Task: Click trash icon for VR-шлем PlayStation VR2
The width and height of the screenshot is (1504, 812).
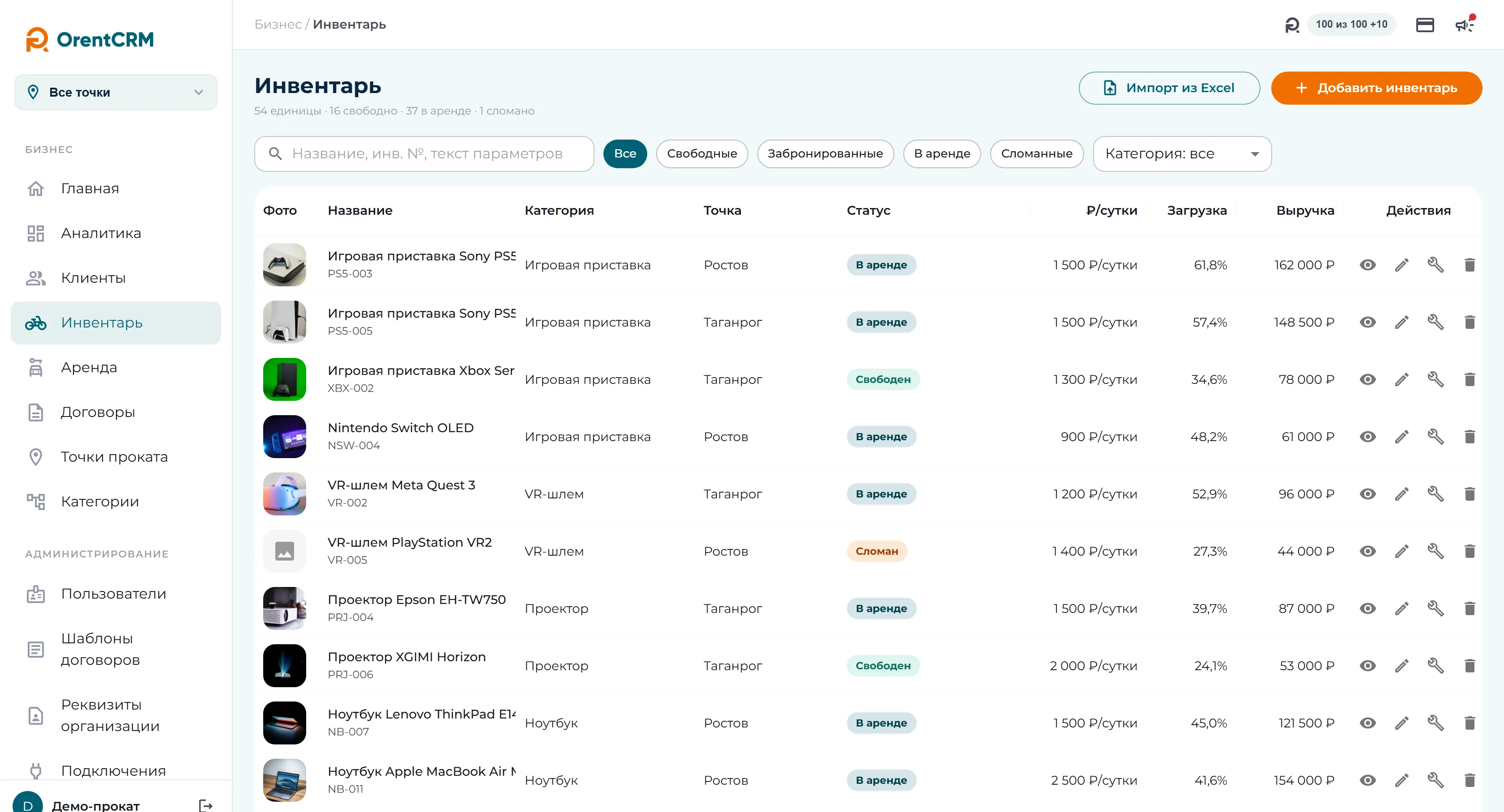Action: tap(1470, 551)
